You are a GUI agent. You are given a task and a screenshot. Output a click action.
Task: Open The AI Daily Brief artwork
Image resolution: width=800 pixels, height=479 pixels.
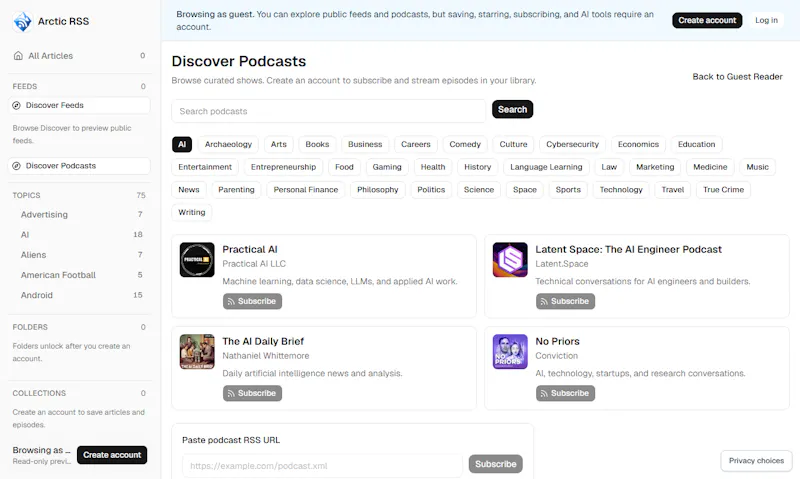click(197, 351)
